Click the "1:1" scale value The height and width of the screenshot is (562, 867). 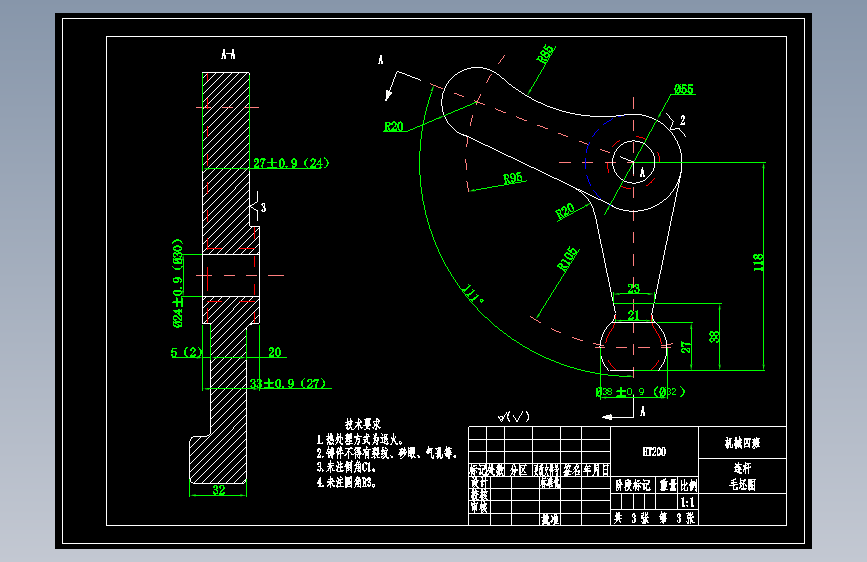point(688,502)
